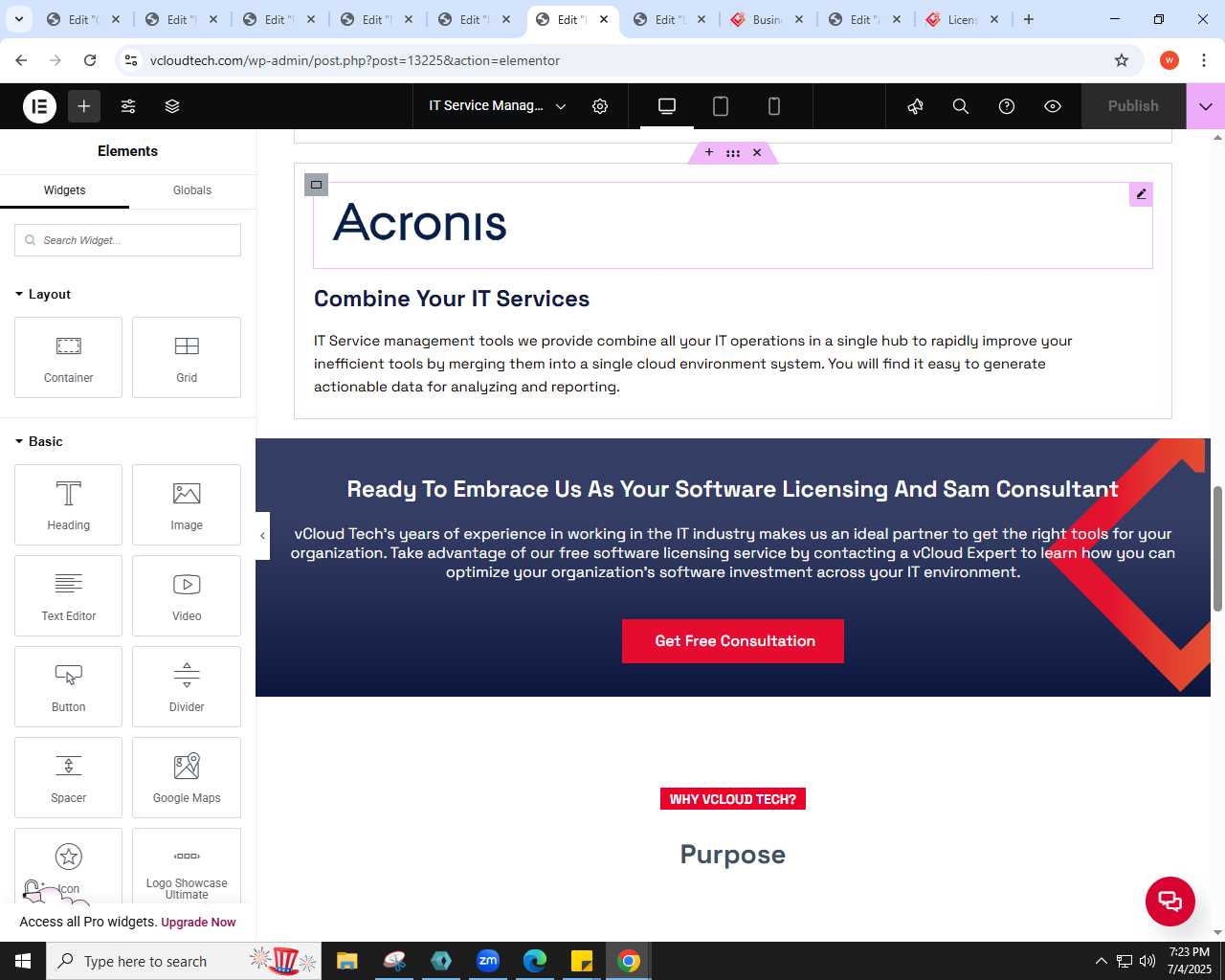Switch to Mobile responsive view
The width and height of the screenshot is (1225, 980).
[x=774, y=106]
